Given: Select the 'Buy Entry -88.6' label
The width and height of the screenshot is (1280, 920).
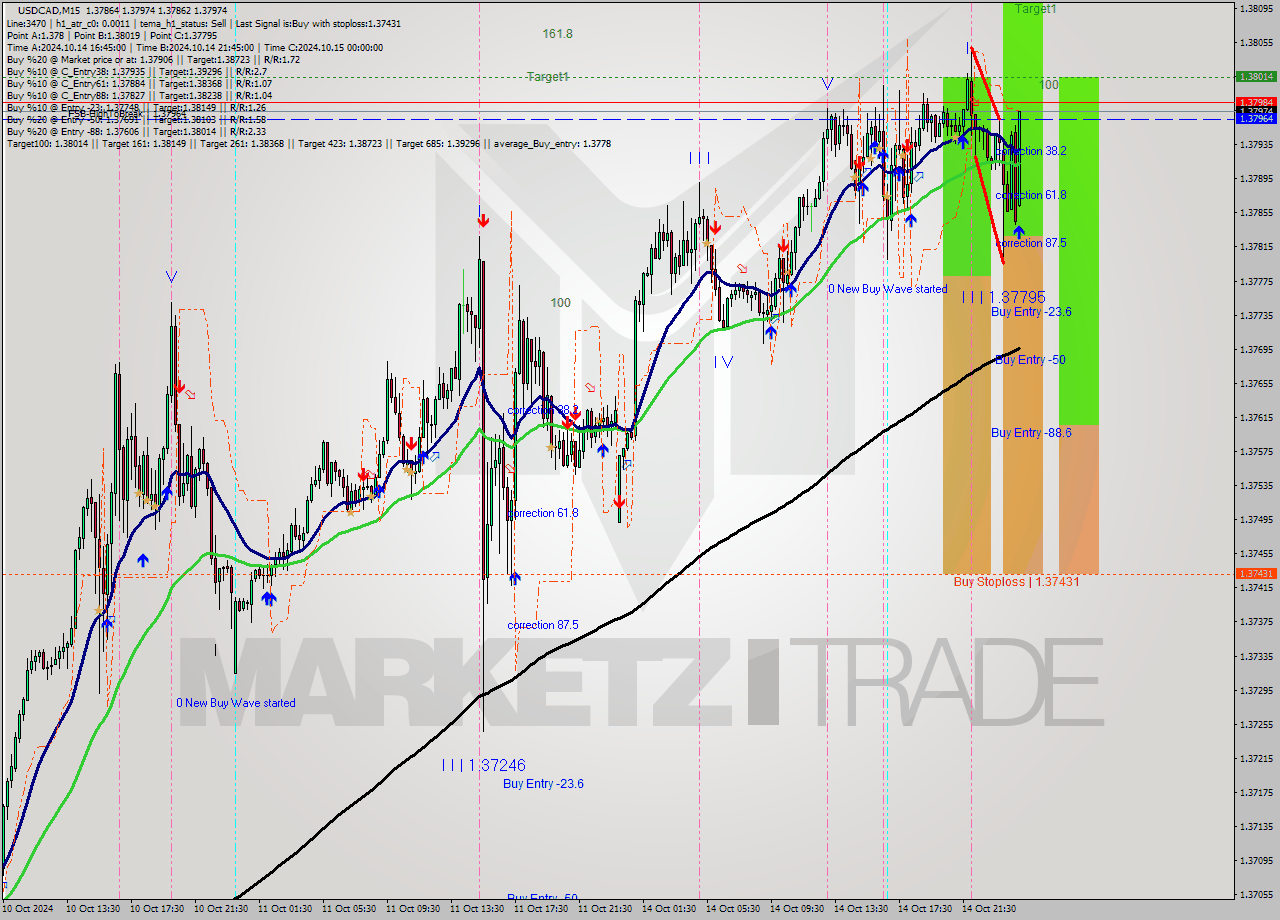Looking at the screenshot, I should [x=1031, y=433].
